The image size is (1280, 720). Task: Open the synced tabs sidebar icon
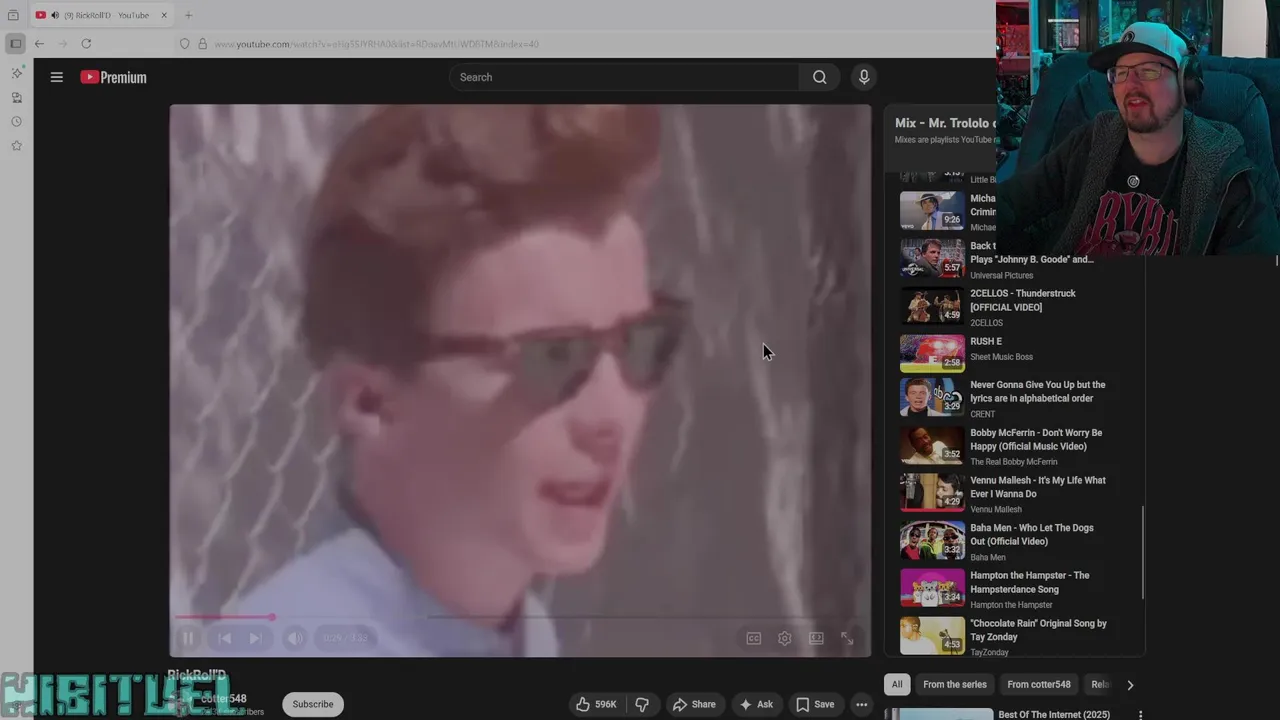tap(16, 98)
